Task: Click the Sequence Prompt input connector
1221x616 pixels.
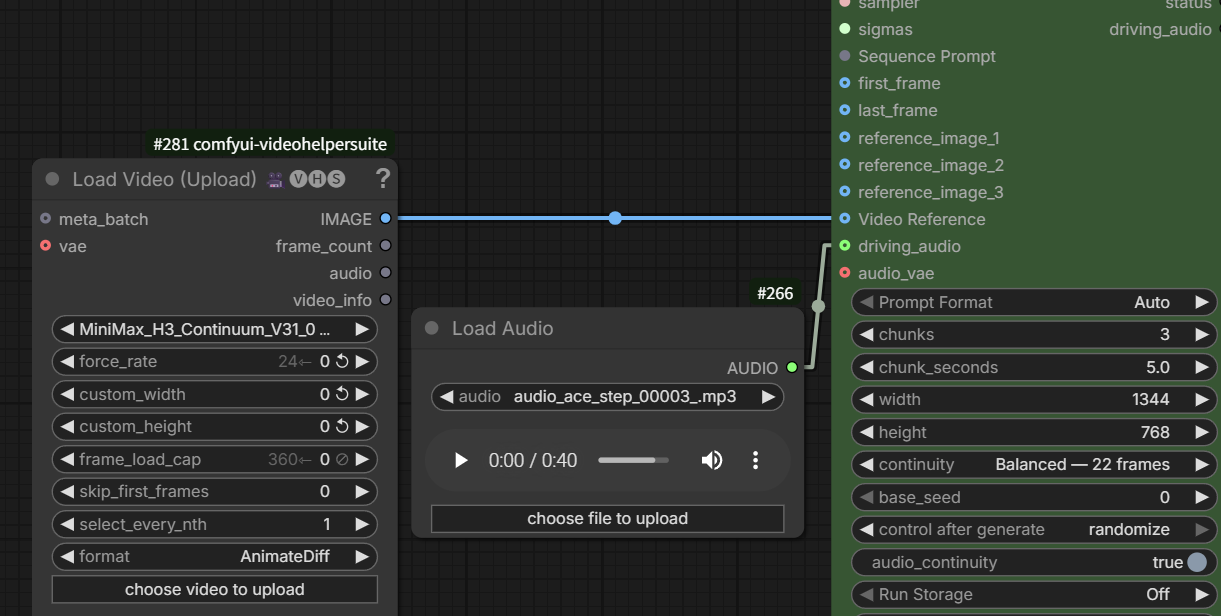Action: point(845,56)
